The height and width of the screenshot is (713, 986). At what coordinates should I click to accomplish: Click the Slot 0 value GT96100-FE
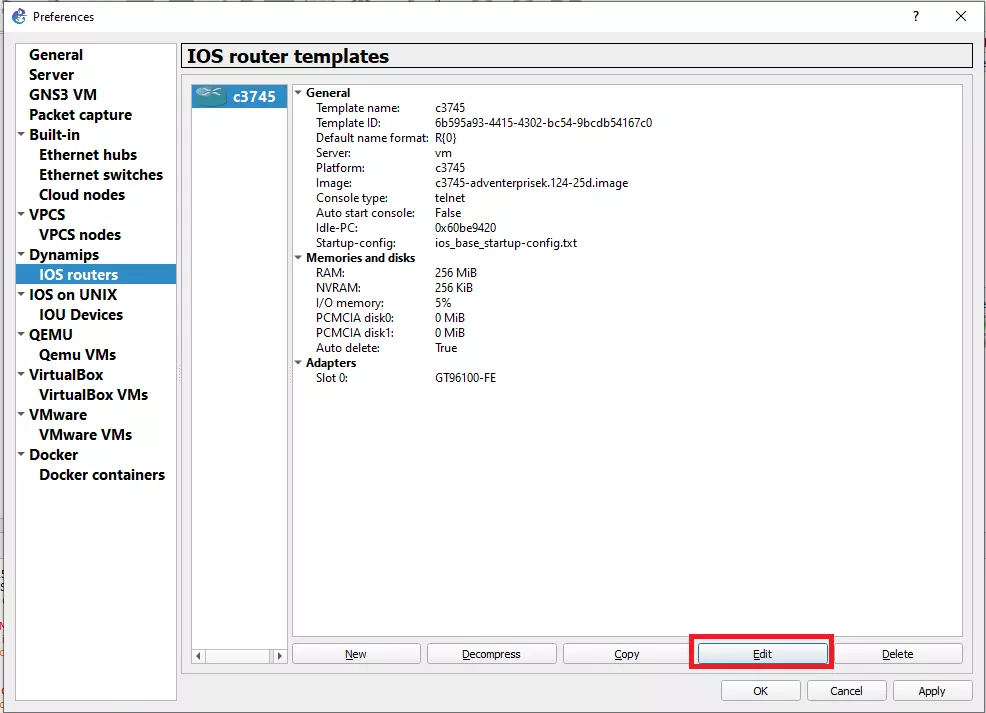click(465, 378)
